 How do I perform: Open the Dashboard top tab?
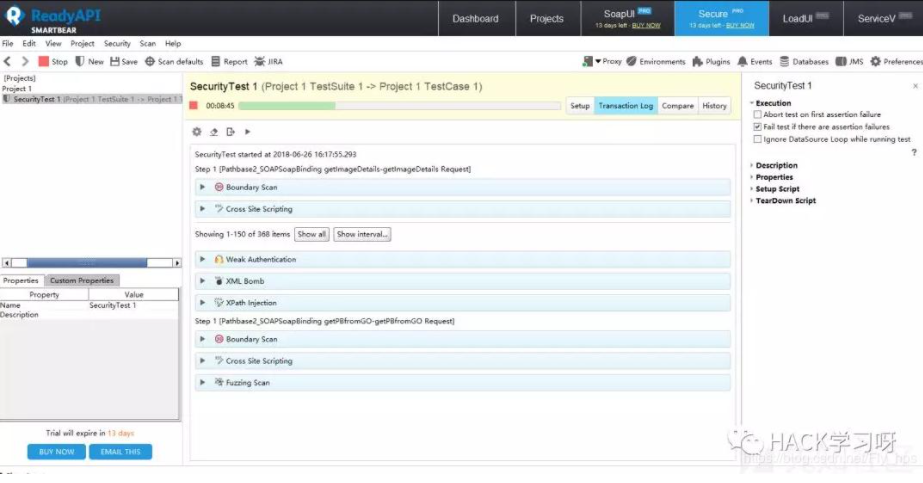pyautogui.click(x=476, y=18)
